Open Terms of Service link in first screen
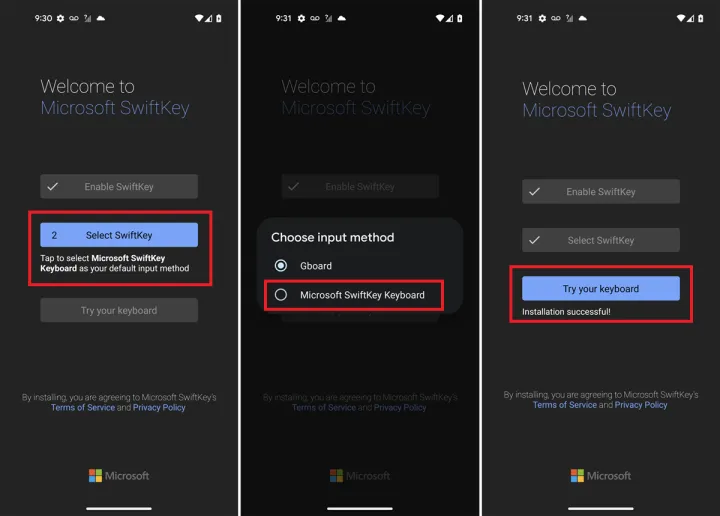This screenshot has height=516, width=720. coord(83,408)
